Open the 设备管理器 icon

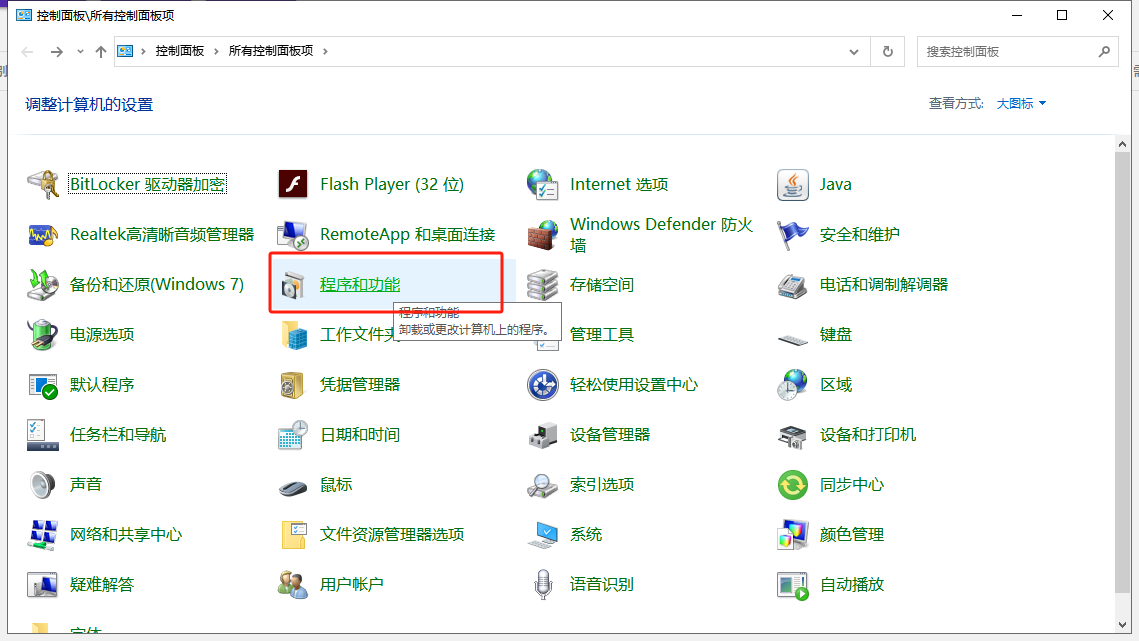point(543,435)
